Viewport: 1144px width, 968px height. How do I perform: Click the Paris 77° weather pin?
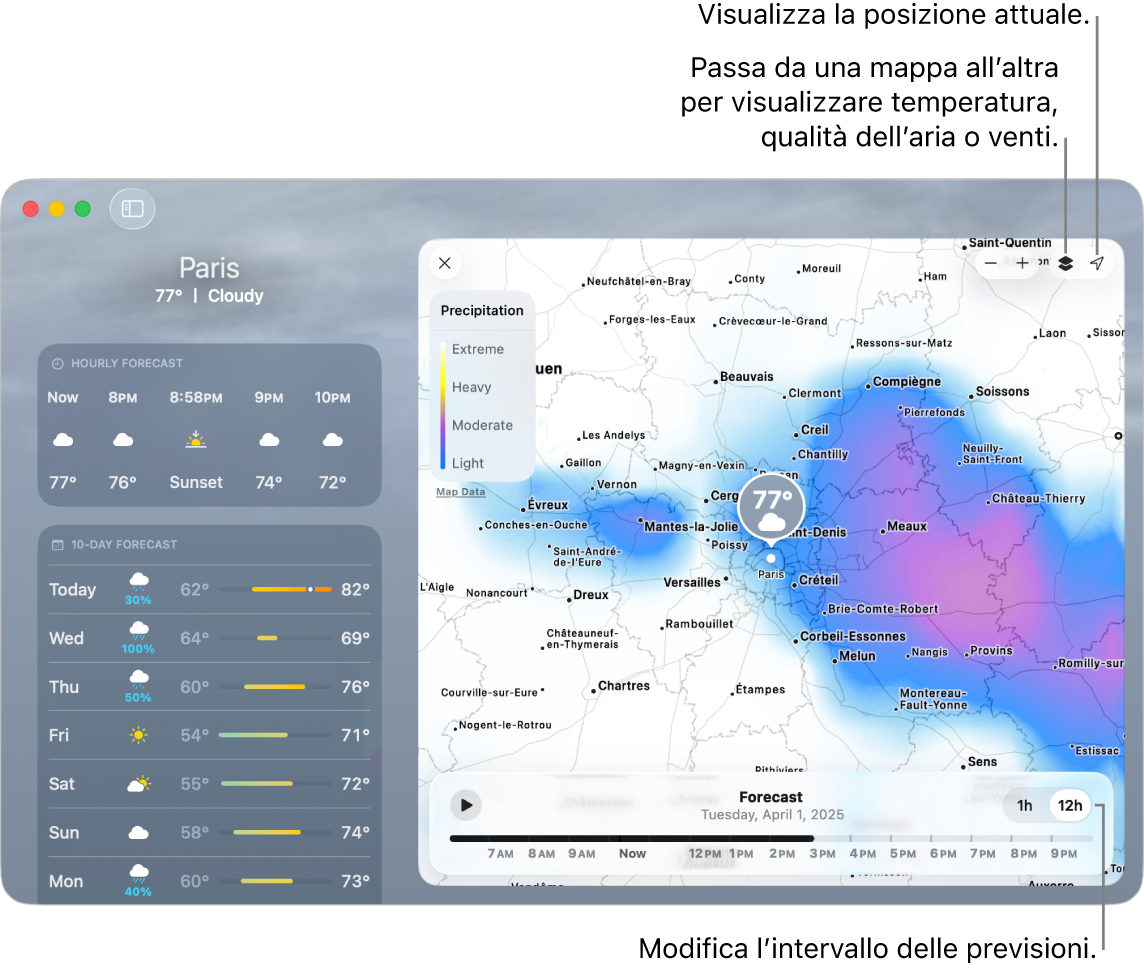tap(771, 508)
